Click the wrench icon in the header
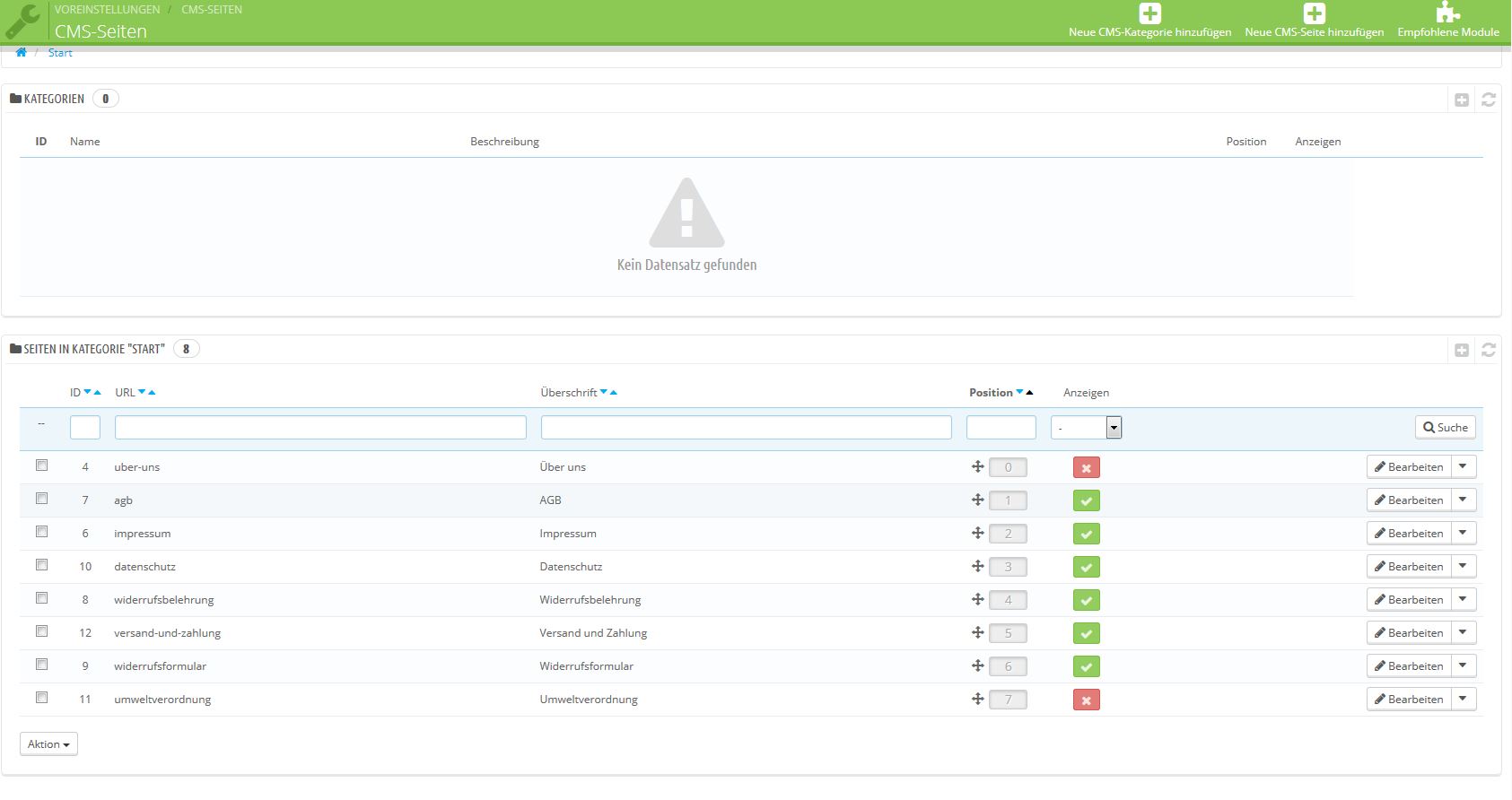1512x800 pixels. click(x=22, y=22)
